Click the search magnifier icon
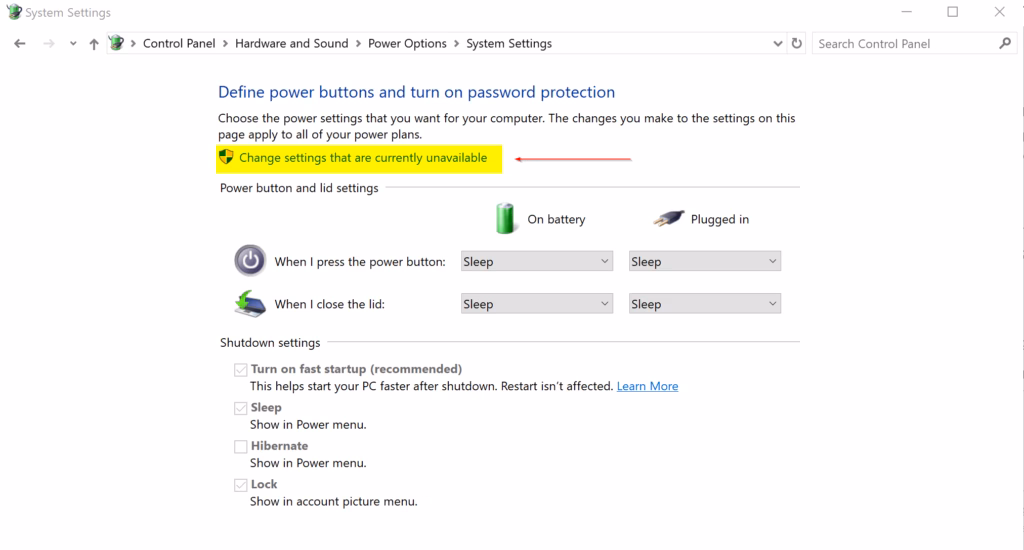 1005,44
